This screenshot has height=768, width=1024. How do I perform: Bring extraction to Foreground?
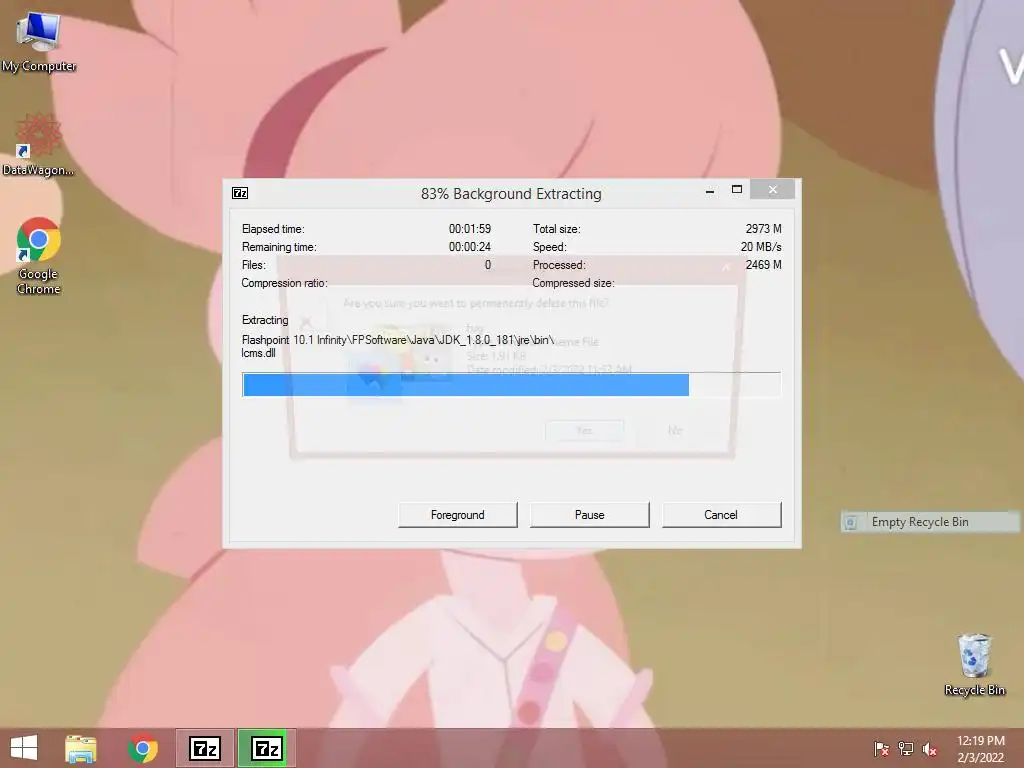458,515
